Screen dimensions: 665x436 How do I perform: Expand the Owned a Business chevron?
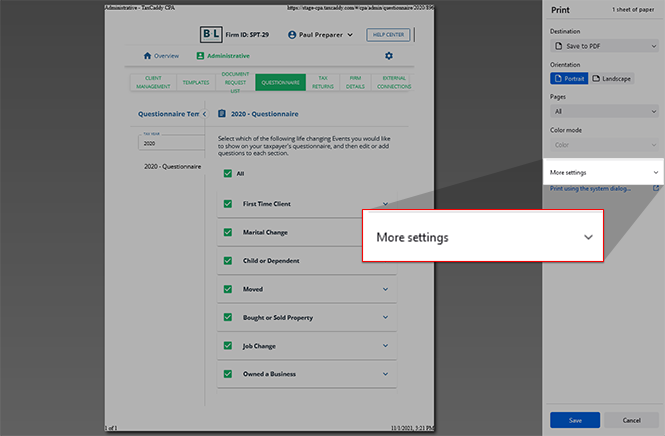[x=385, y=374]
